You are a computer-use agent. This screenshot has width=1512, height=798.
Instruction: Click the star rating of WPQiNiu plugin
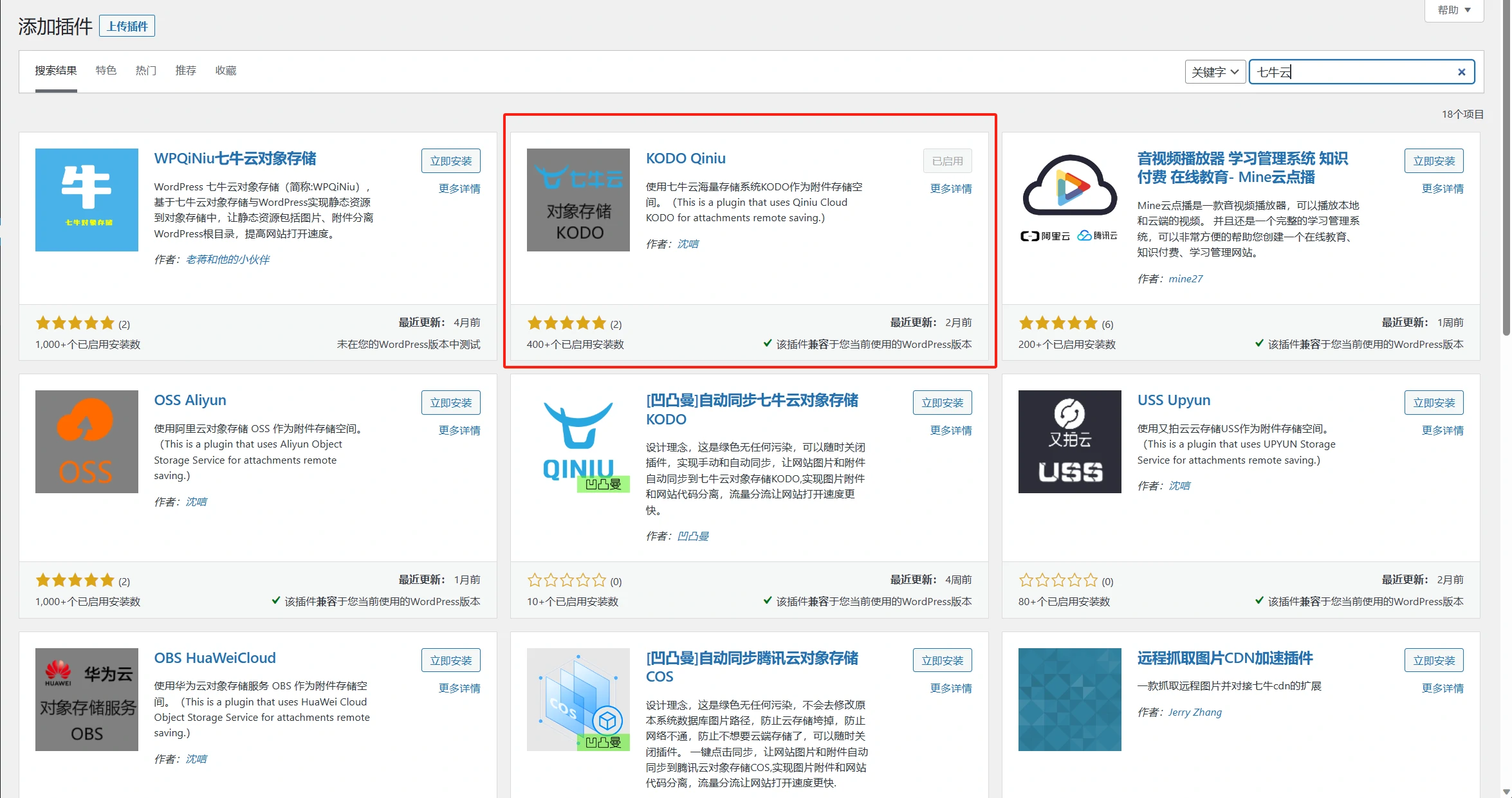click(75, 323)
